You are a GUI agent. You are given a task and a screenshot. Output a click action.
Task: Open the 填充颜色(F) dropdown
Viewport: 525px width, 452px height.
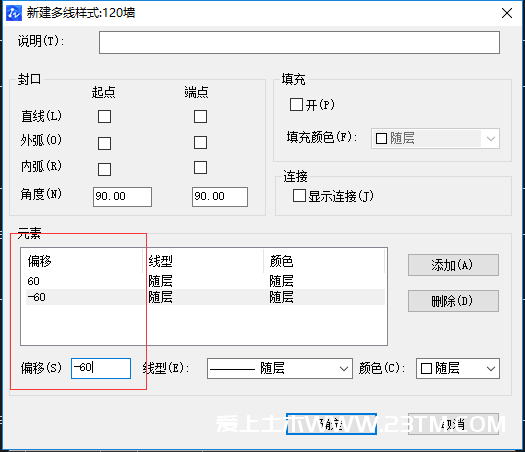[x=435, y=138]
